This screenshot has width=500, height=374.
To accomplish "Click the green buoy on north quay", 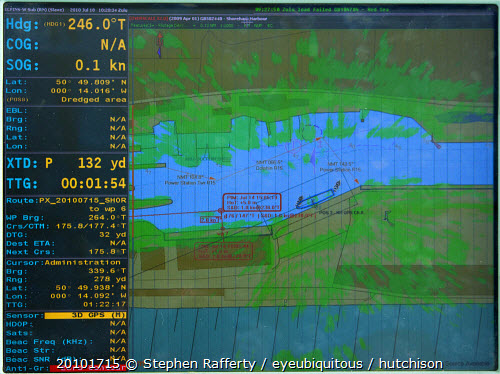I will pos(362,120).
